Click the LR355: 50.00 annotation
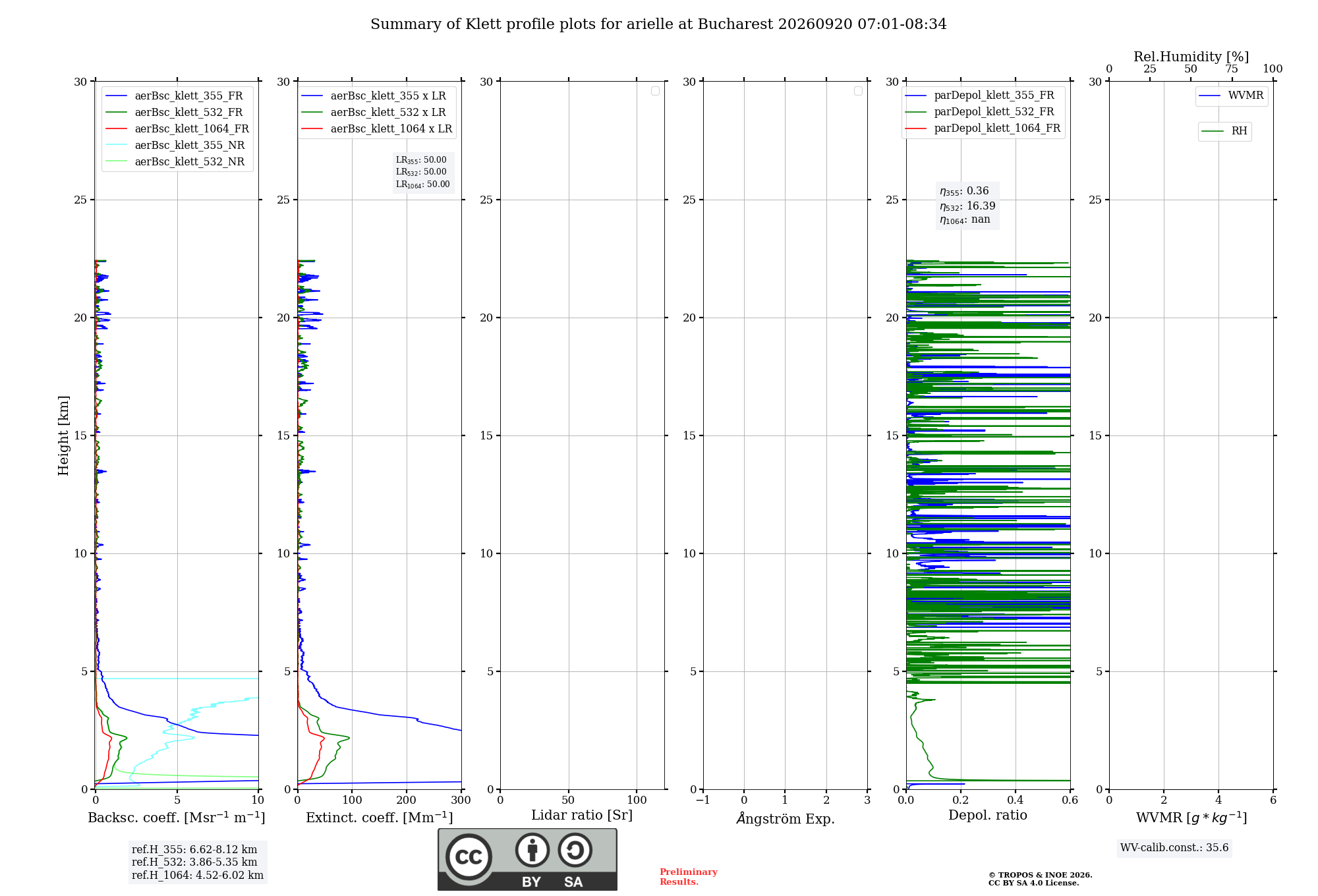This screenshot has width=1318, height=896. (421, 160)
